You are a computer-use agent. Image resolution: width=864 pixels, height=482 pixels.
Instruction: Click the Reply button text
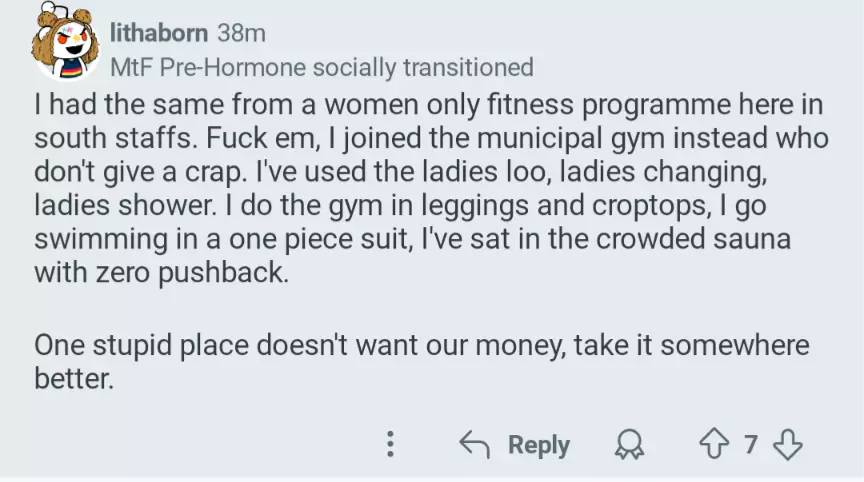pos(538,445)
